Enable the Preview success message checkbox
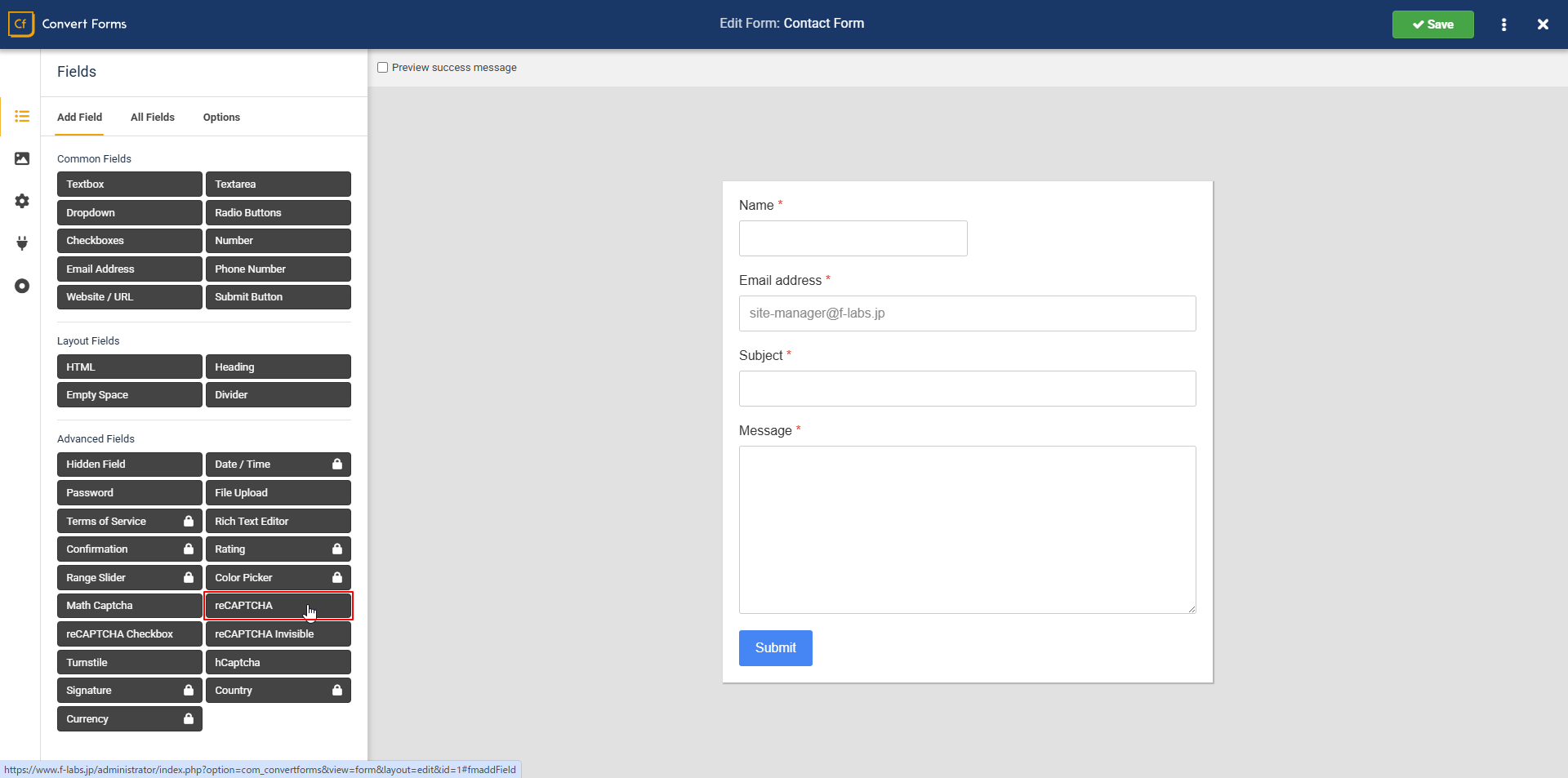 (383, 68)
